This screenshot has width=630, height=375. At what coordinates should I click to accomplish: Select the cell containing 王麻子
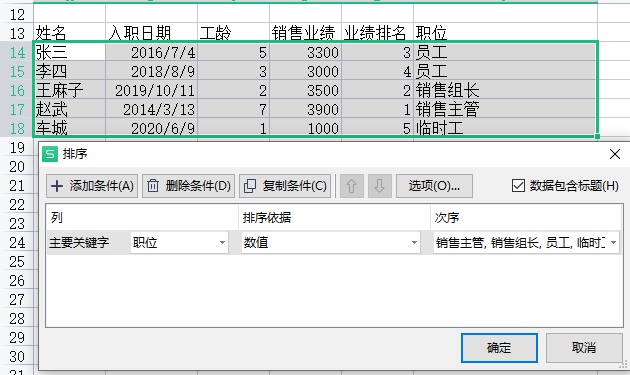point(70,90)
